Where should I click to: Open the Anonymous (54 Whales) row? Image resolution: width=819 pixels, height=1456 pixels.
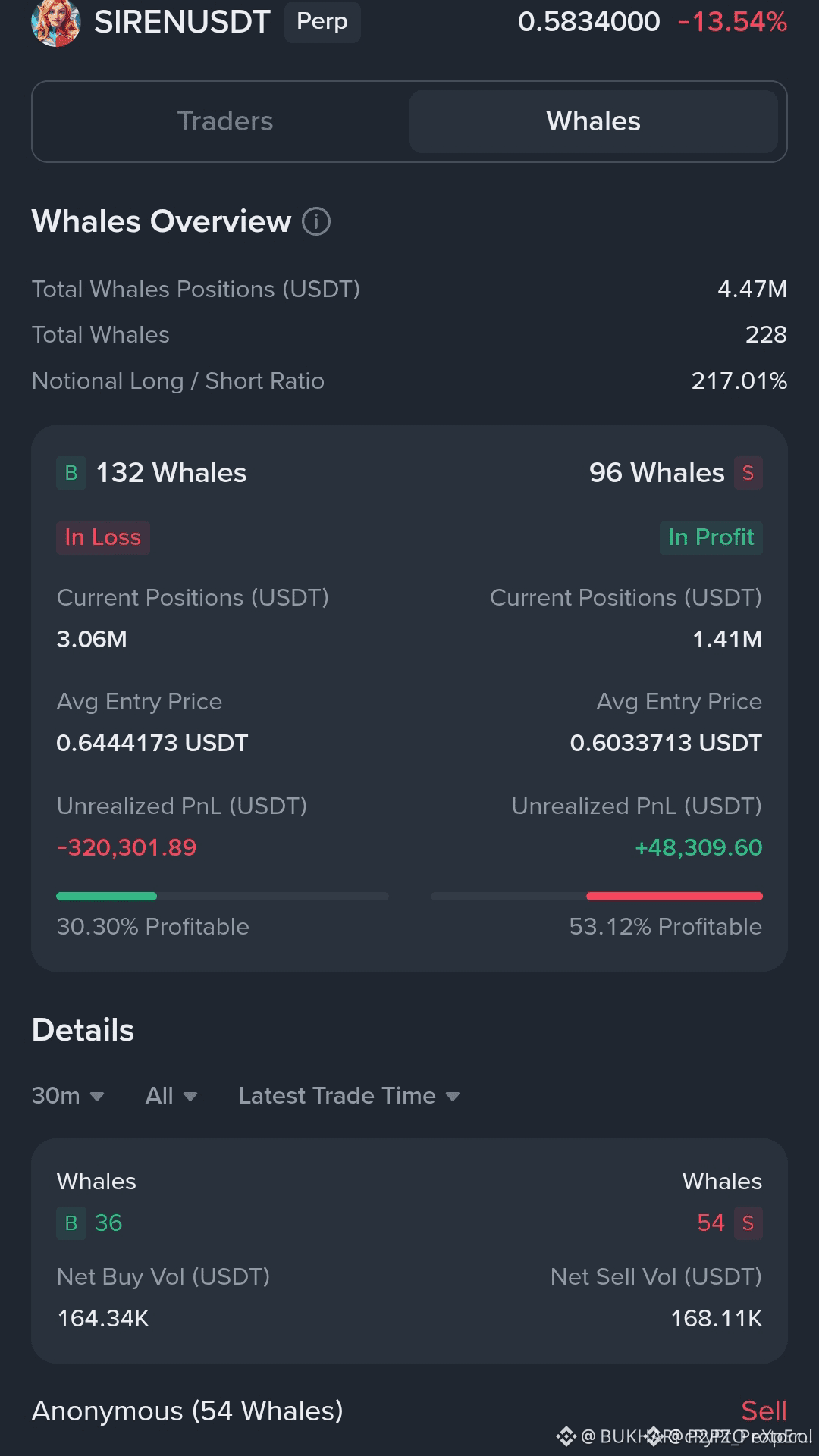click(x=409, y=1411)
